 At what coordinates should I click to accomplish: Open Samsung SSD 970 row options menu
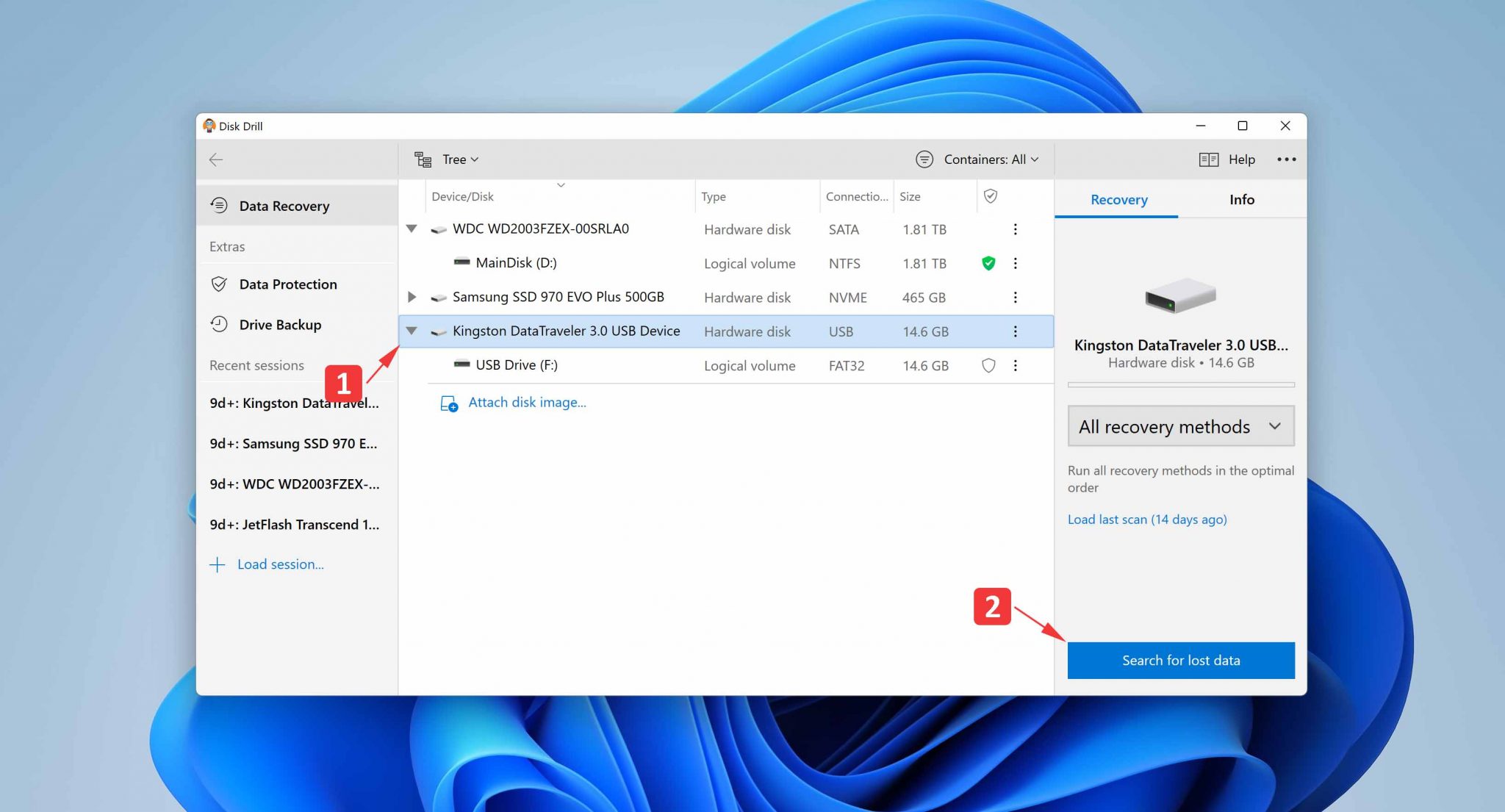(x=1015, y=297)
